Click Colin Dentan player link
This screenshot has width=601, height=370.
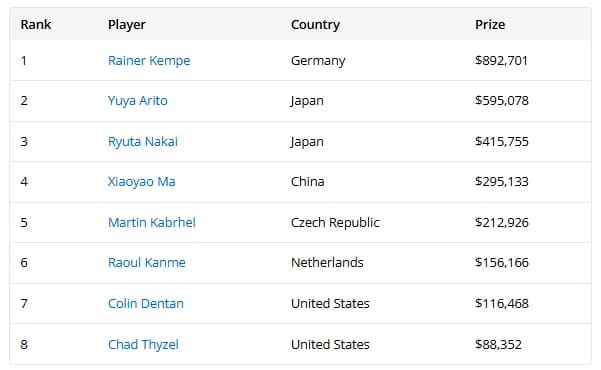click(x=146, y=304)
